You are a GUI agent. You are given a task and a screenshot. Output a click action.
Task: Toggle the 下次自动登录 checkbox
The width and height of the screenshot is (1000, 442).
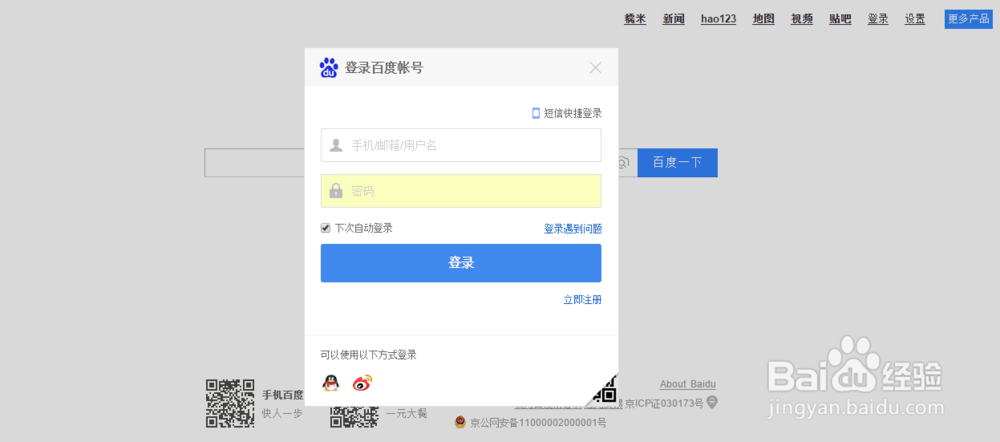tap(325, 228)
